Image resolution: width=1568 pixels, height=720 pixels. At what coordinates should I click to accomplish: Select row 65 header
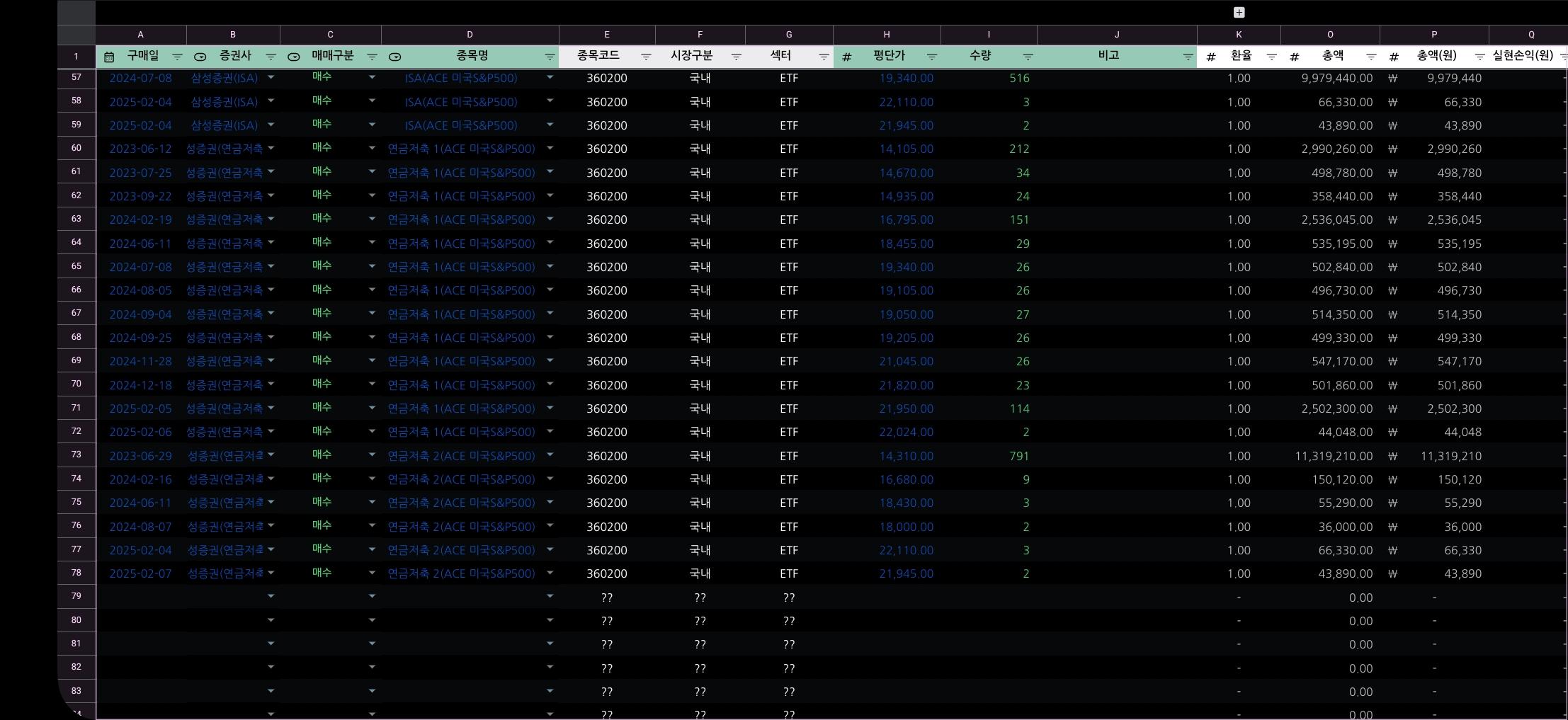coord(76,266)
